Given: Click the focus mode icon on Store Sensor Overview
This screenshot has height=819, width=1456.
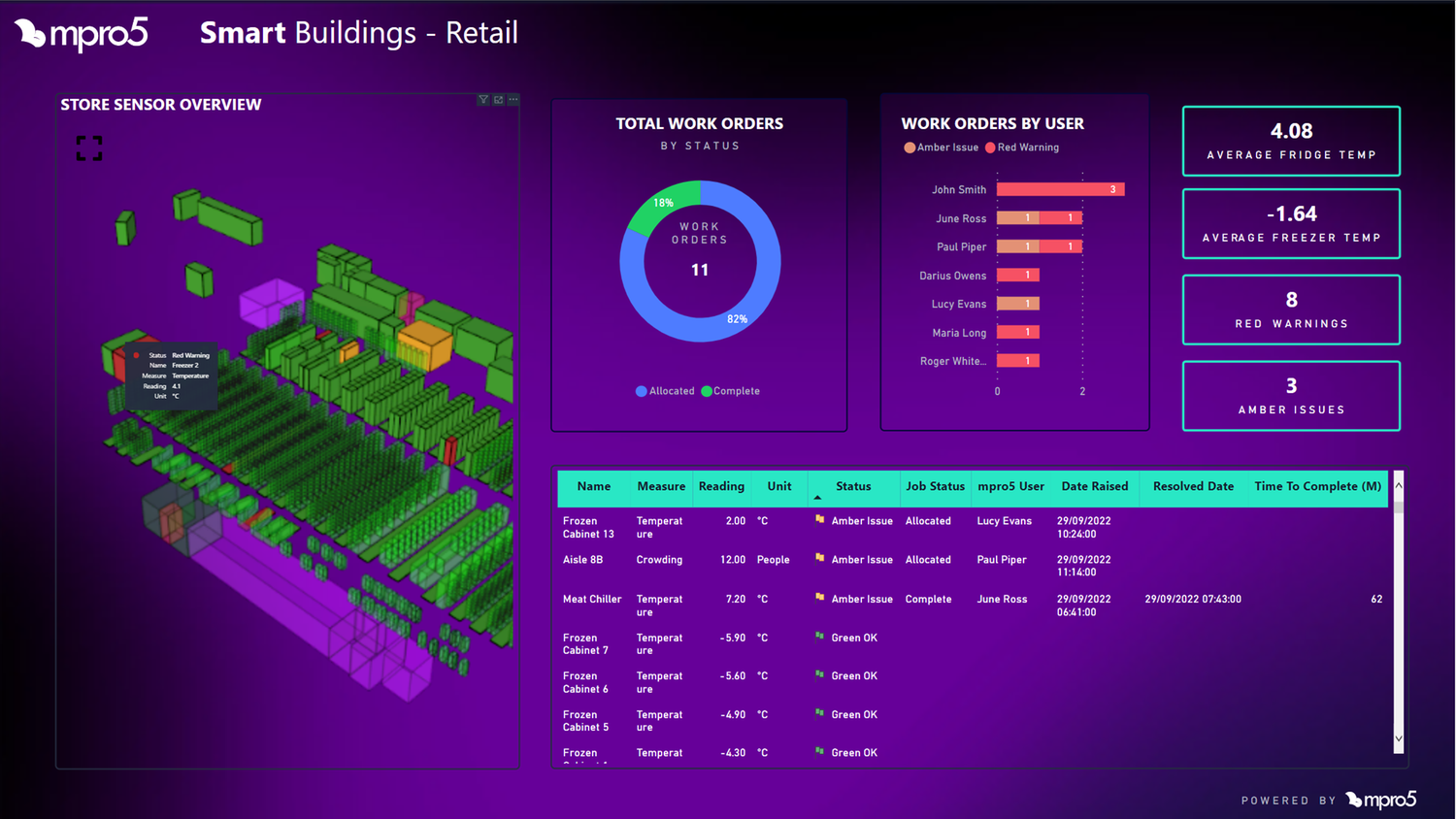Looking at the screenshot, I should click(498, 99).
